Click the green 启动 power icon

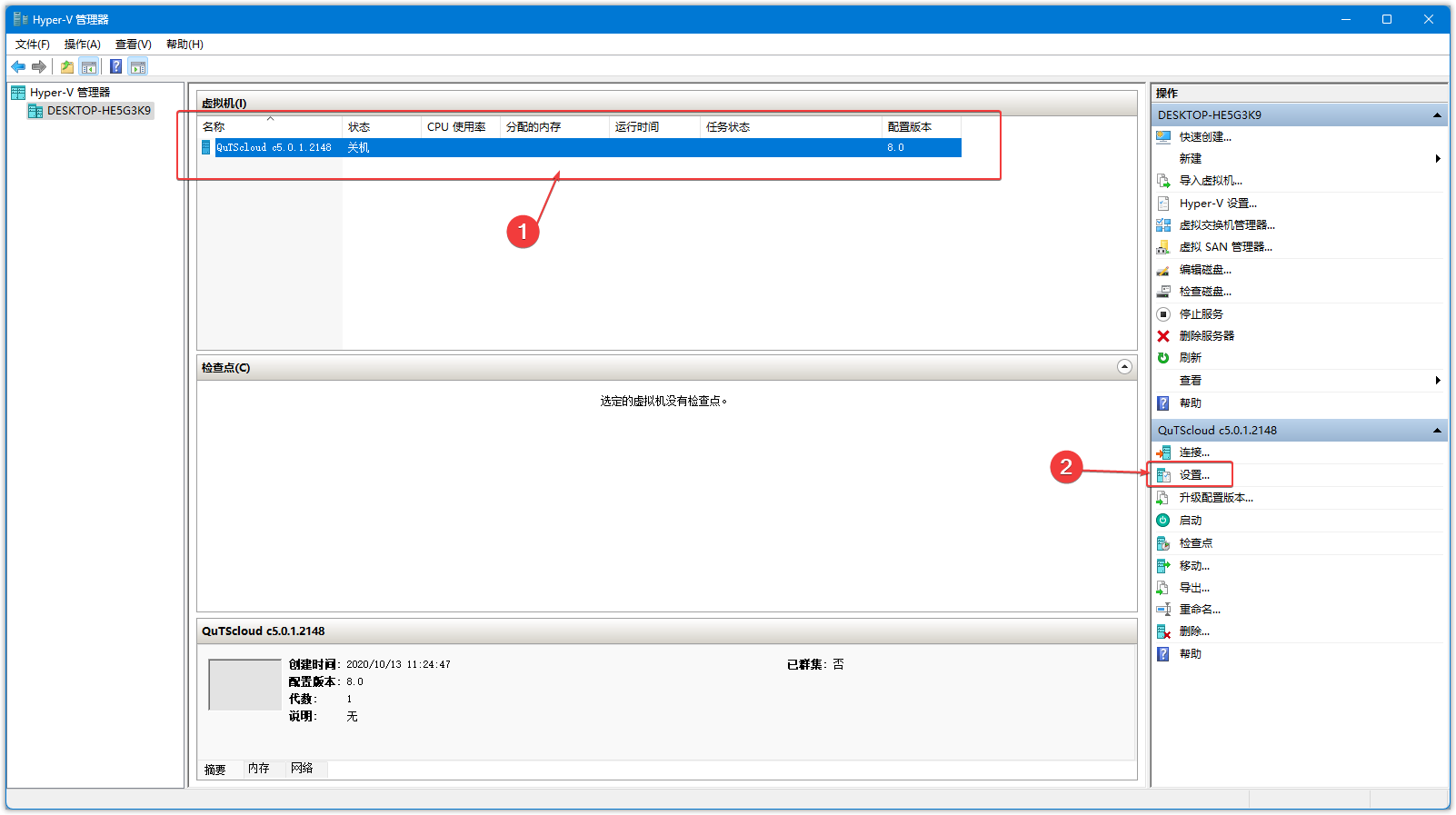tap(1163, 521)
